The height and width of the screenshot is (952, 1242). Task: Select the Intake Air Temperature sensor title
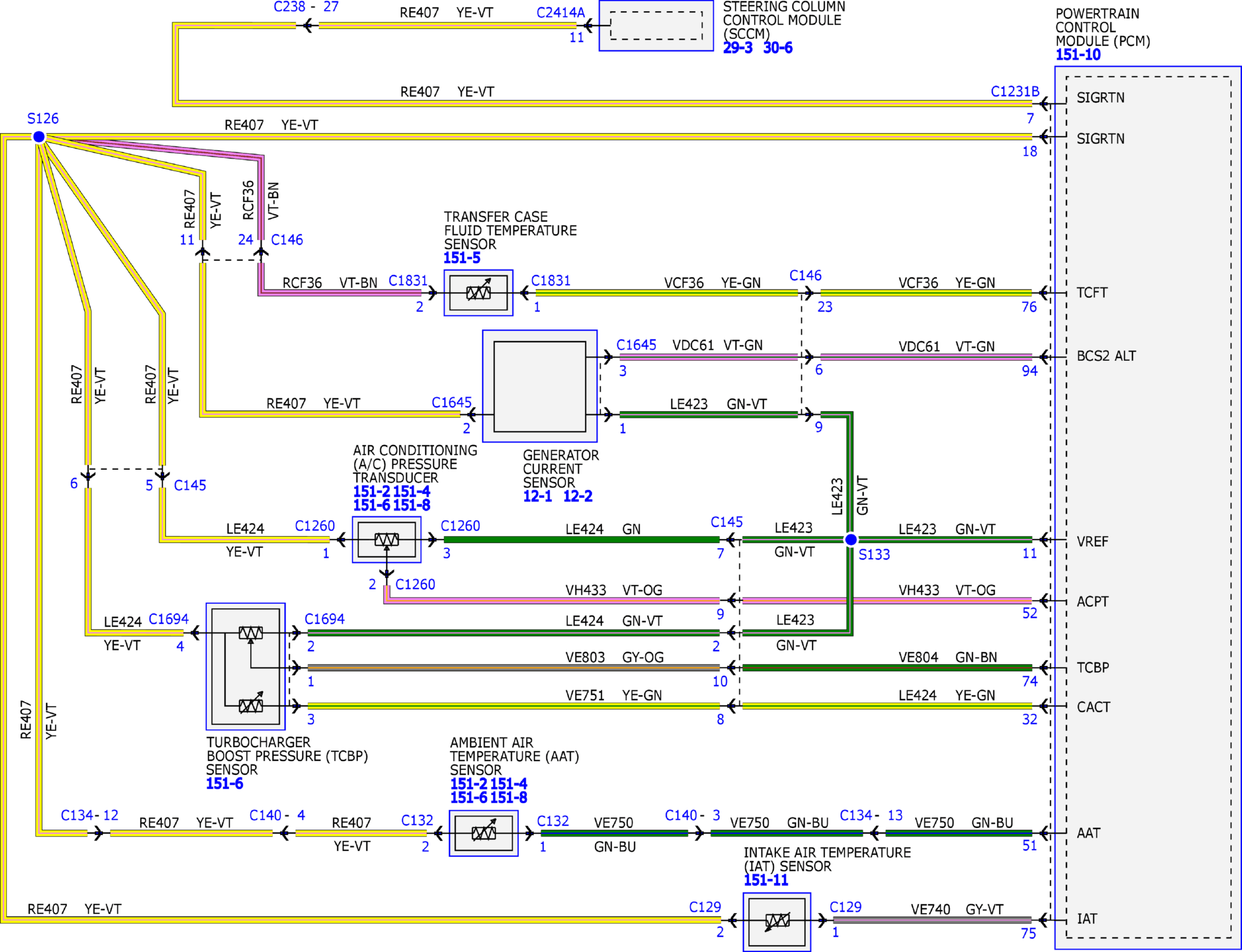(827, 859)
